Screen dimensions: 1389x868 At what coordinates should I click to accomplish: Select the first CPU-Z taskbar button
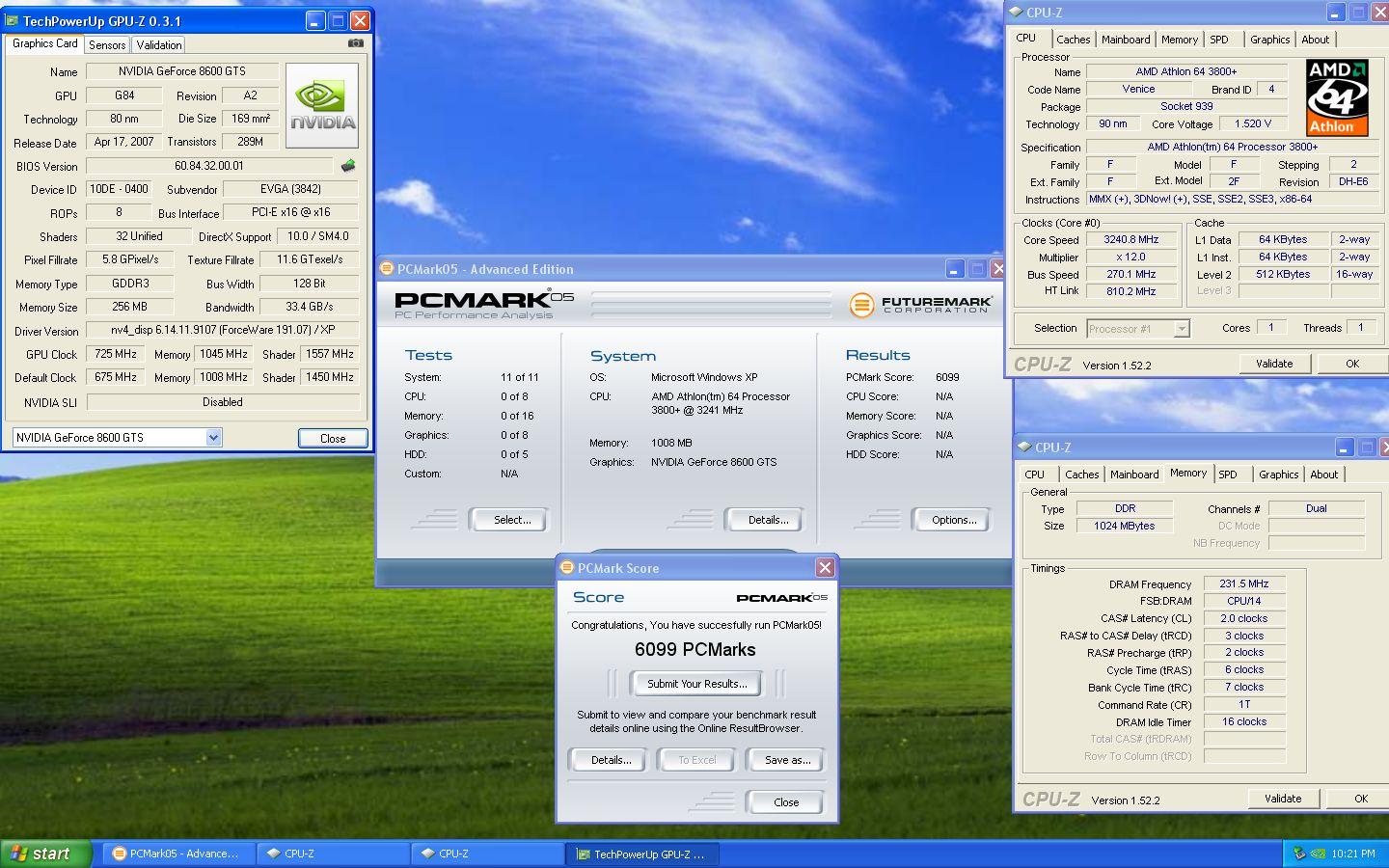[333, 854]
